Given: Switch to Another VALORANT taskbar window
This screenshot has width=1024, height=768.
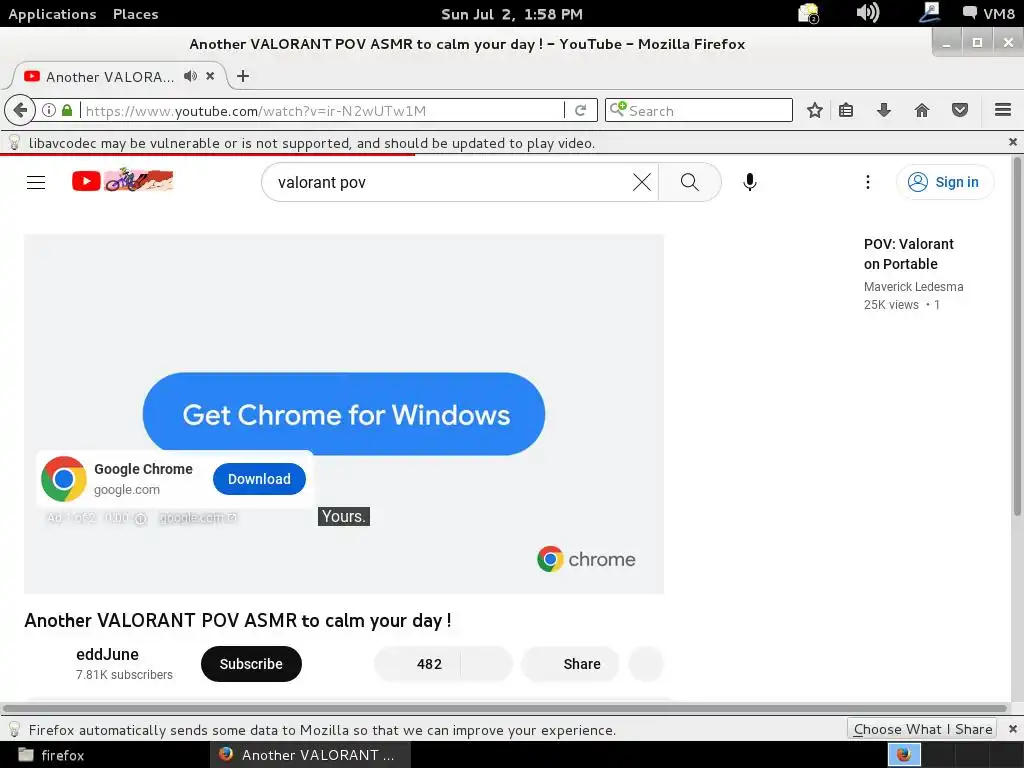Looking at the screenshot, I should point(310,755).
